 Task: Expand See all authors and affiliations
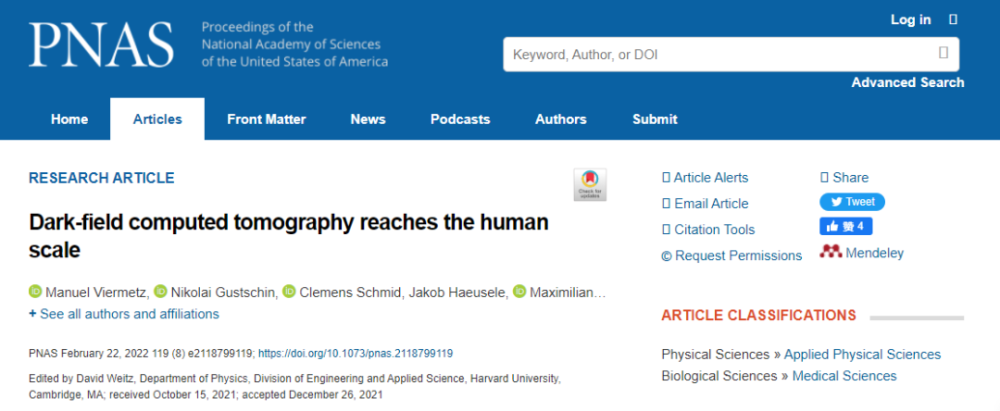click(124, 314)
